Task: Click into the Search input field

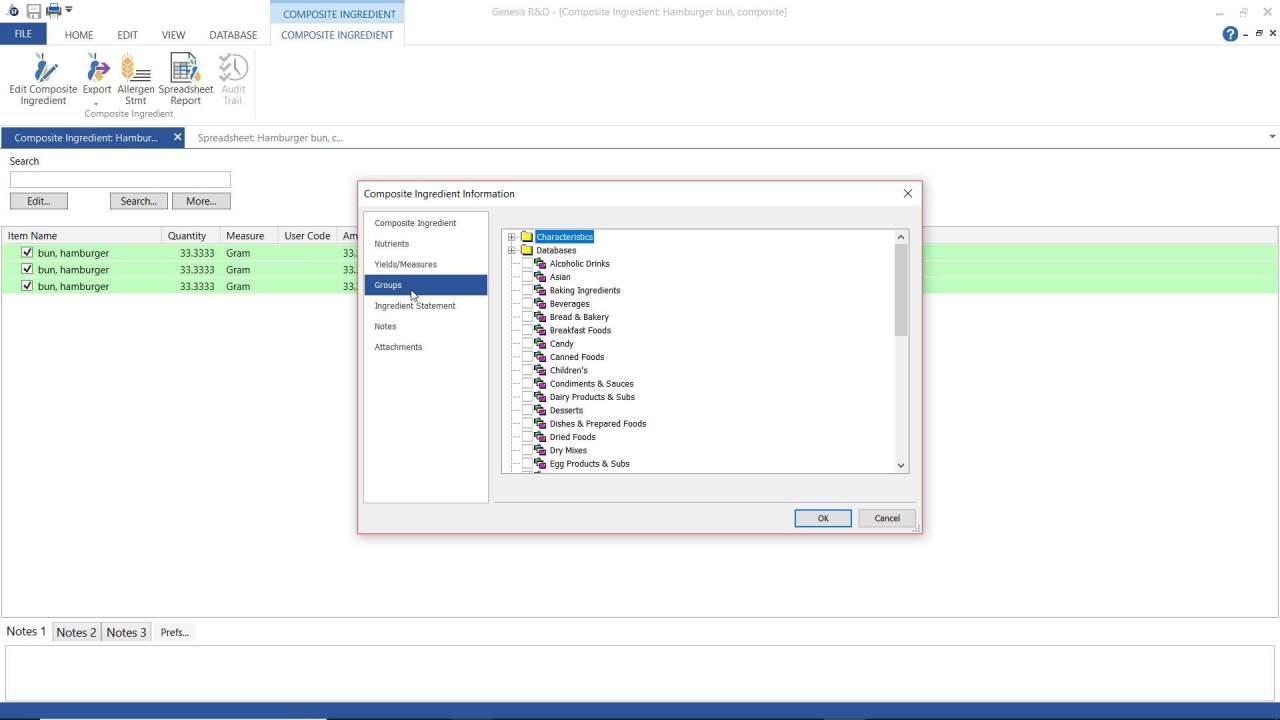Action: click(120, 180)
